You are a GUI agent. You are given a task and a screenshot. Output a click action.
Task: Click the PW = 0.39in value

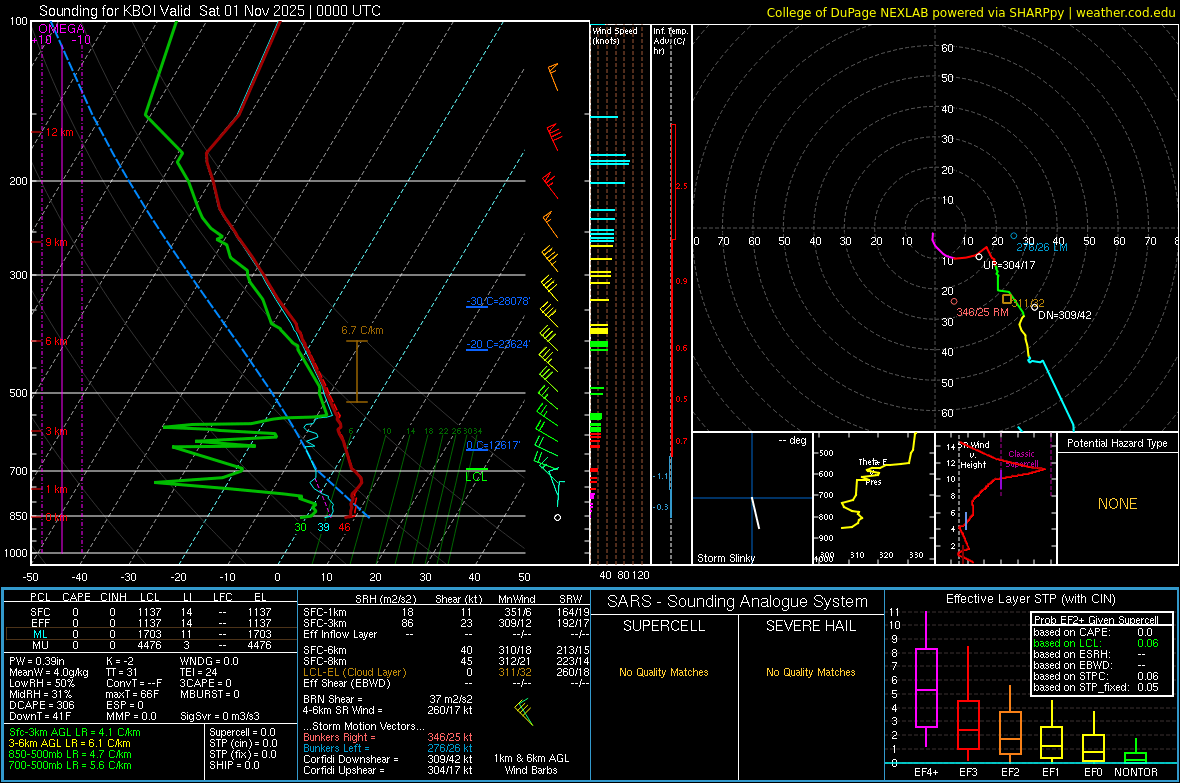[37, 661]
